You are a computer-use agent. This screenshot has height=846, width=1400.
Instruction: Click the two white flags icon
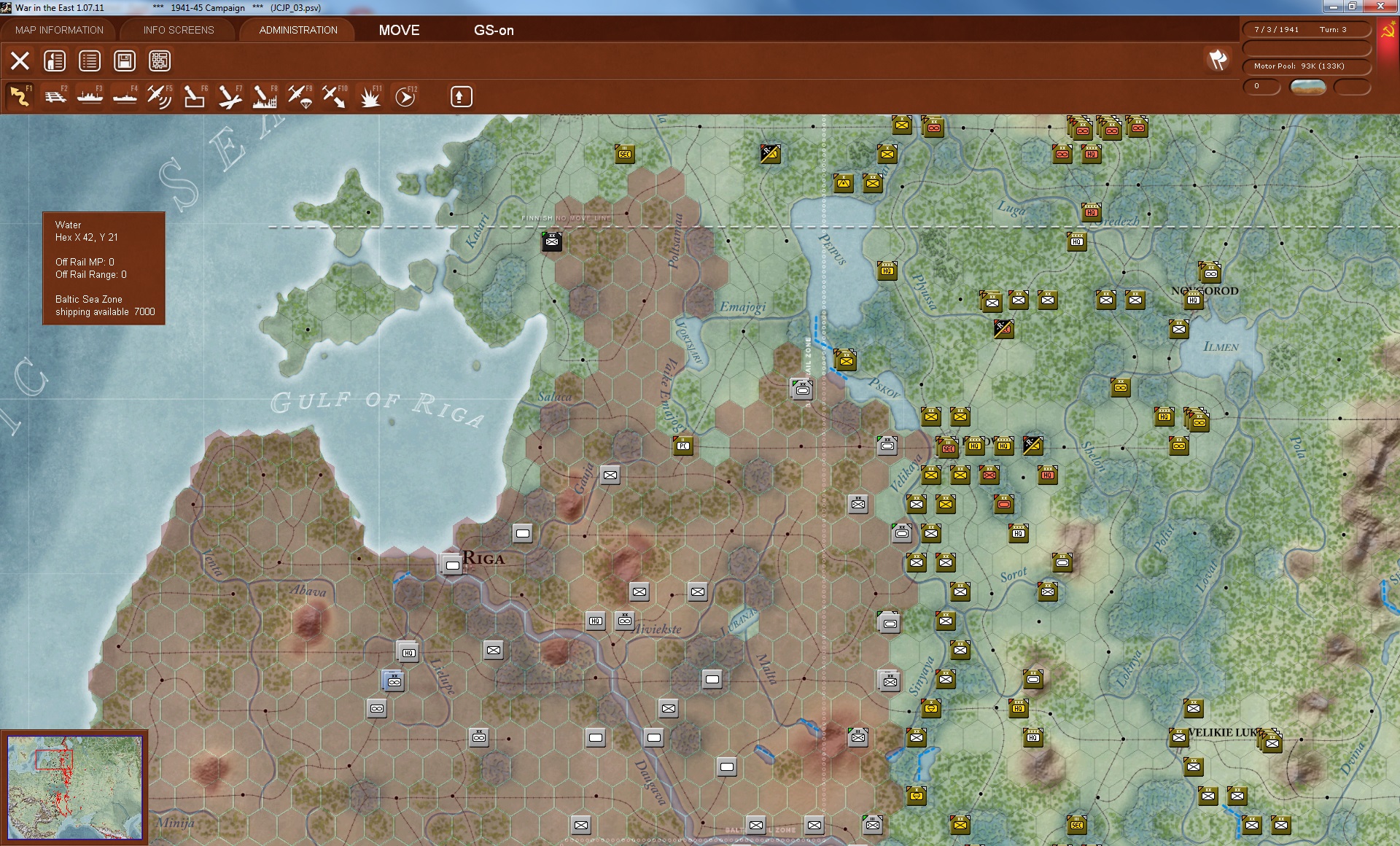pyautogui.click(x=1218, y=60)
